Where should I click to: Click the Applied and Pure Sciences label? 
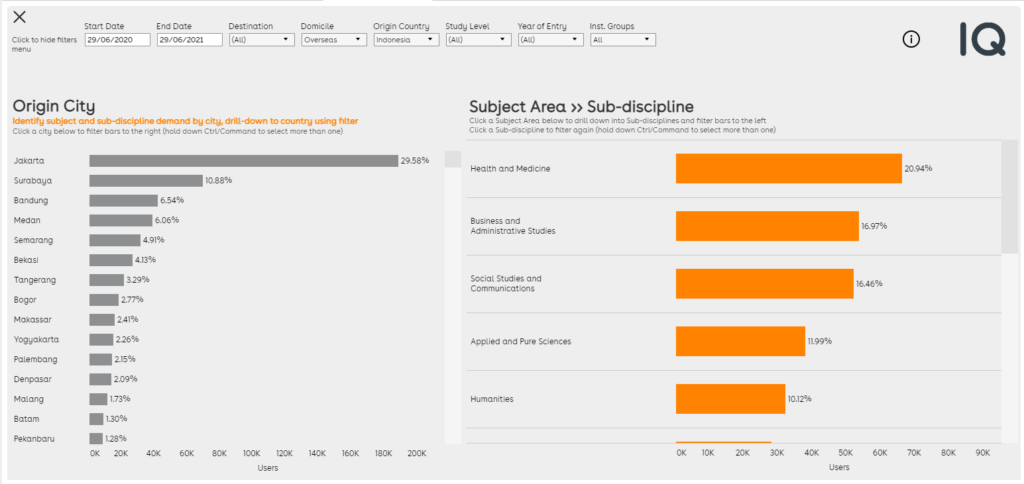[520, 341]
